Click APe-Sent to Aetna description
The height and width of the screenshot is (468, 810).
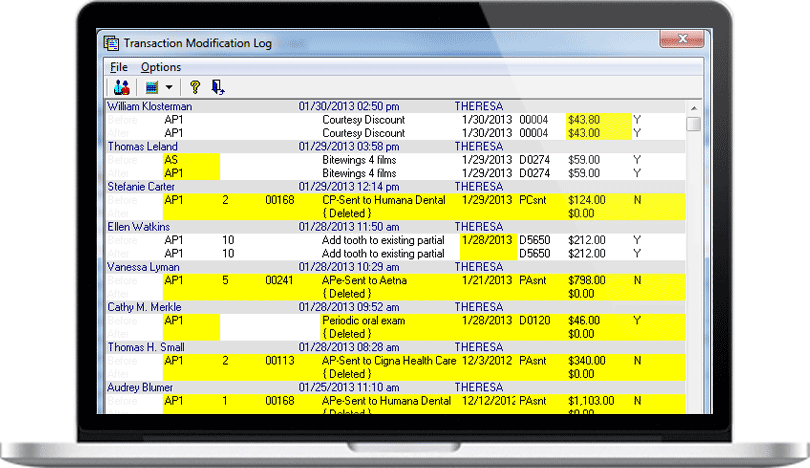point(364,280)
